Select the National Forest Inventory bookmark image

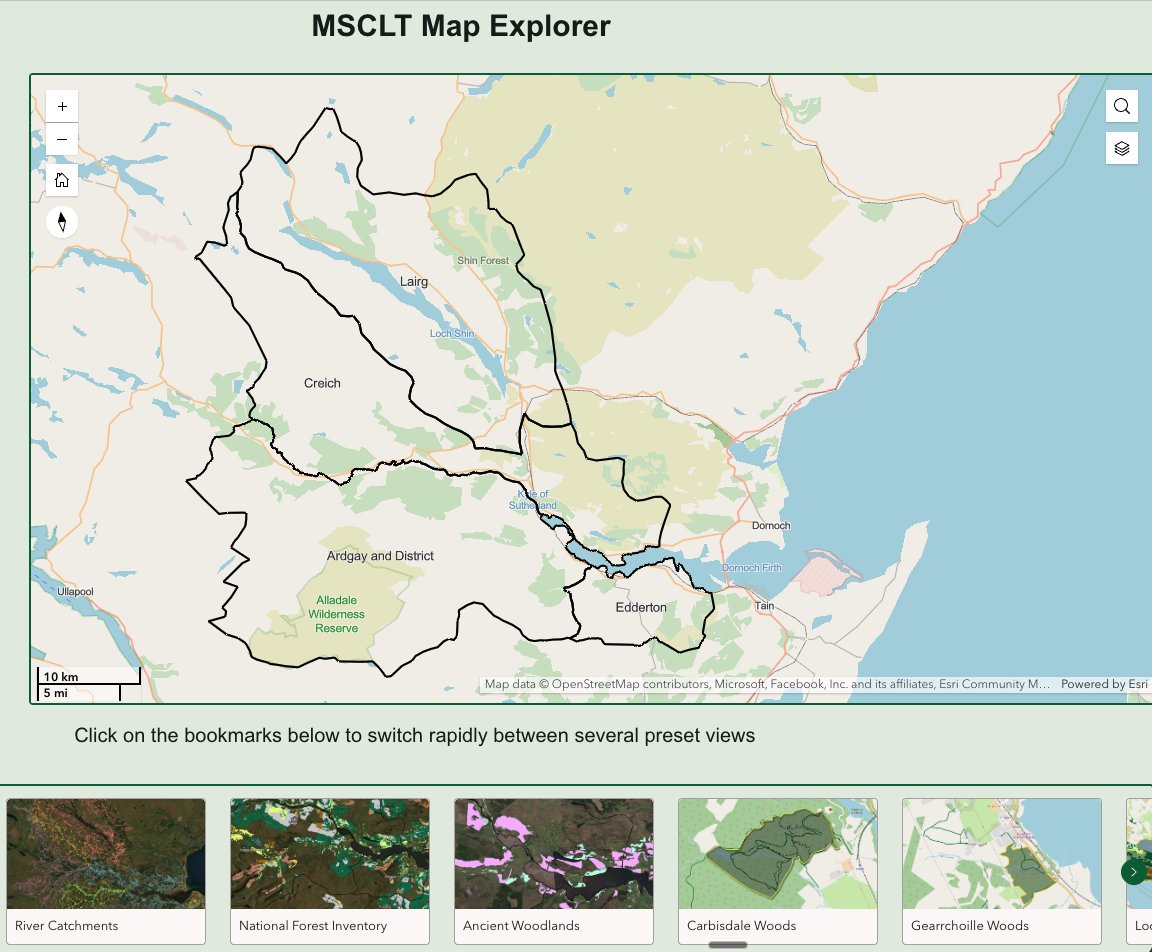point(330,854)
